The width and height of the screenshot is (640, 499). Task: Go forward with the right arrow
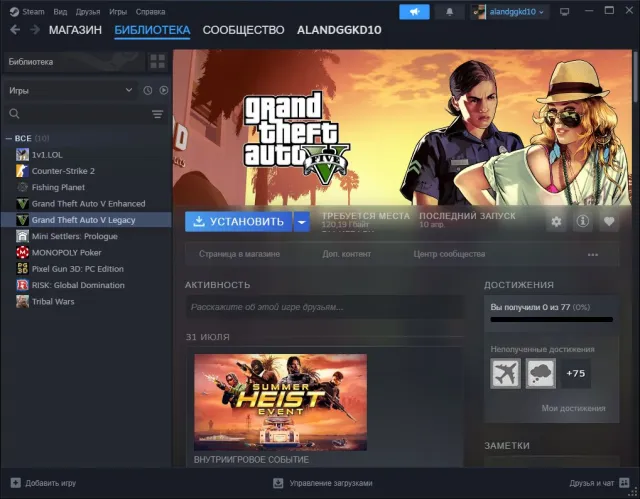pos(35,30)
